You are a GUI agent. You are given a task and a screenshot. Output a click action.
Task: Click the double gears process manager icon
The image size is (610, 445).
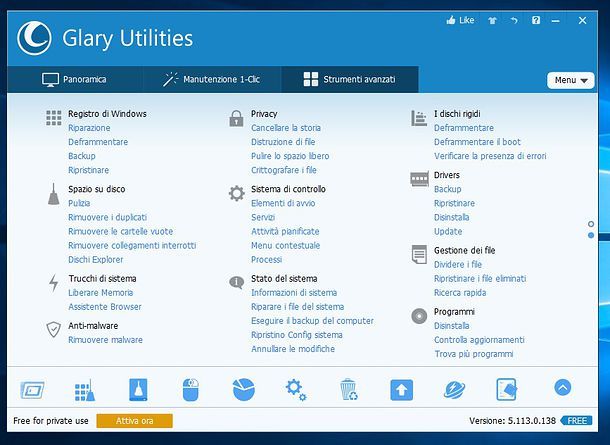pos(296,390)
